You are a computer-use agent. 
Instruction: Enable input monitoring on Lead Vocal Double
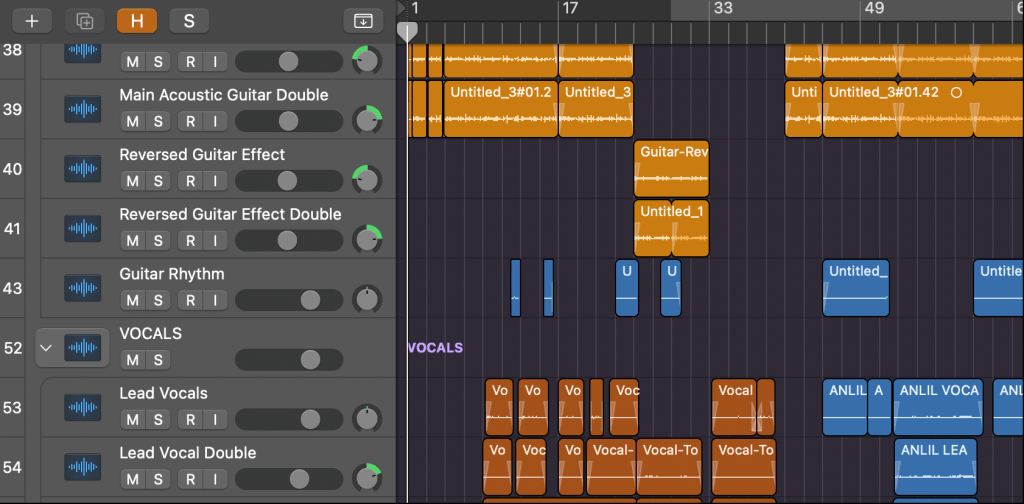point(214,479)
